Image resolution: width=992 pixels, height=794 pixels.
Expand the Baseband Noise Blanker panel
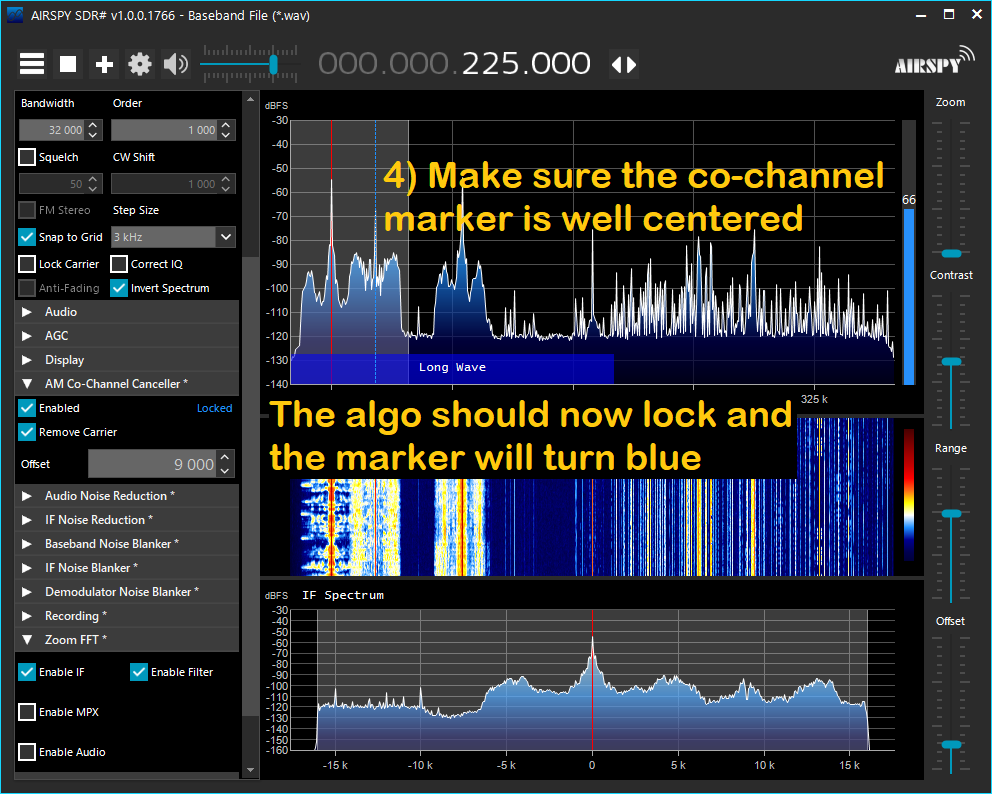pyautogui.click(x=127, y=544)
